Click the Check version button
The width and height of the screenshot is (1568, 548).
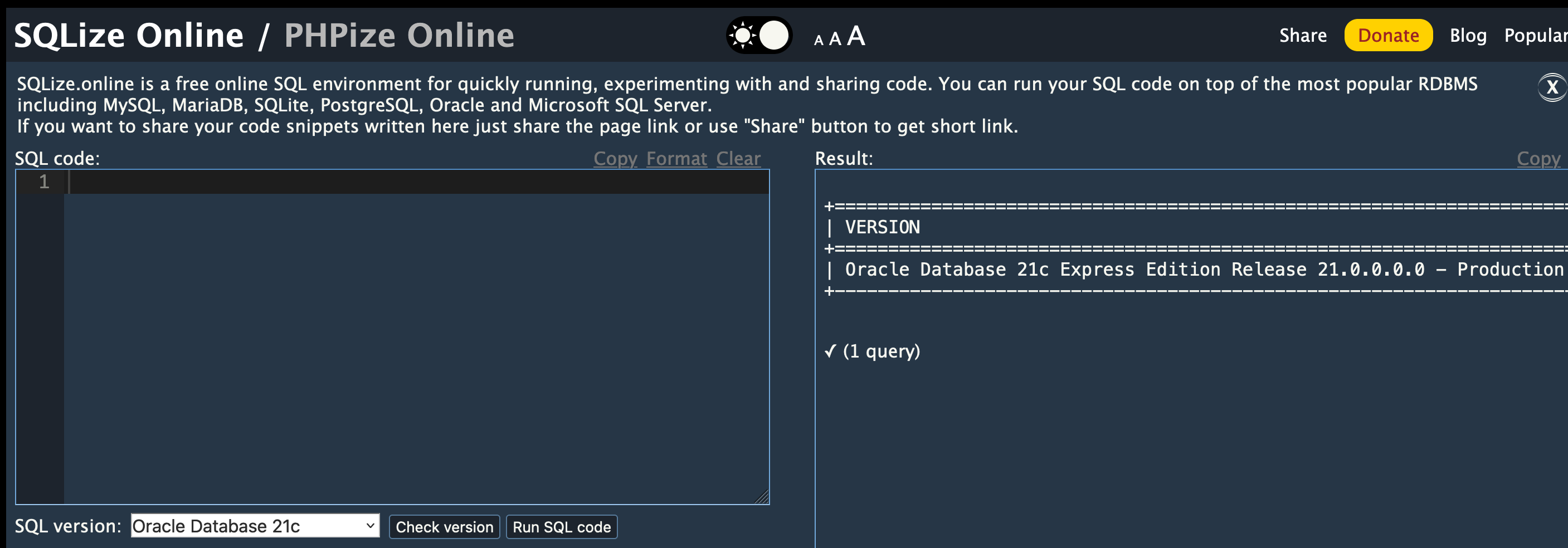[444, 527]
